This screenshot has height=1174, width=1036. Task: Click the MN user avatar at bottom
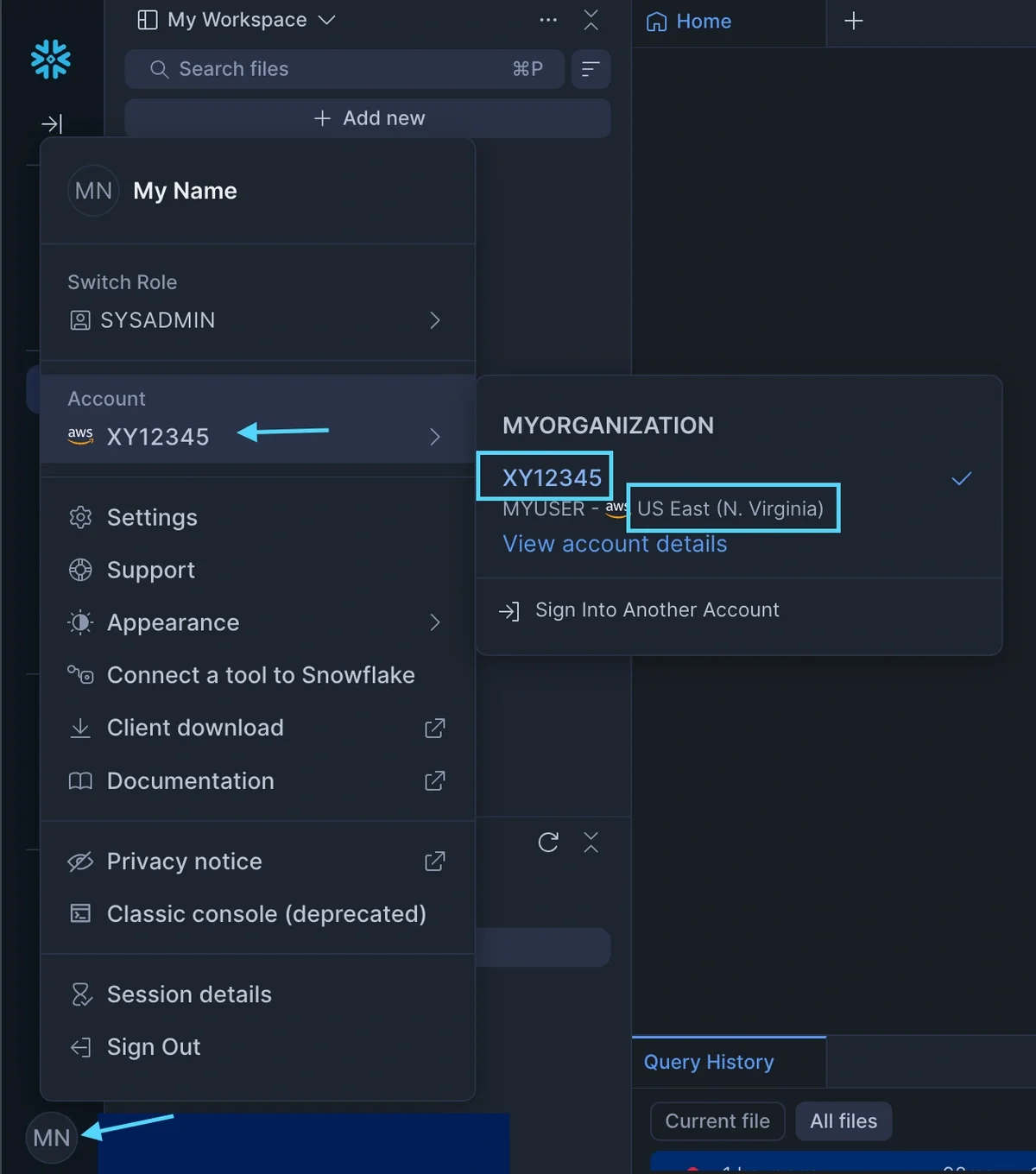pos(52,1138)
